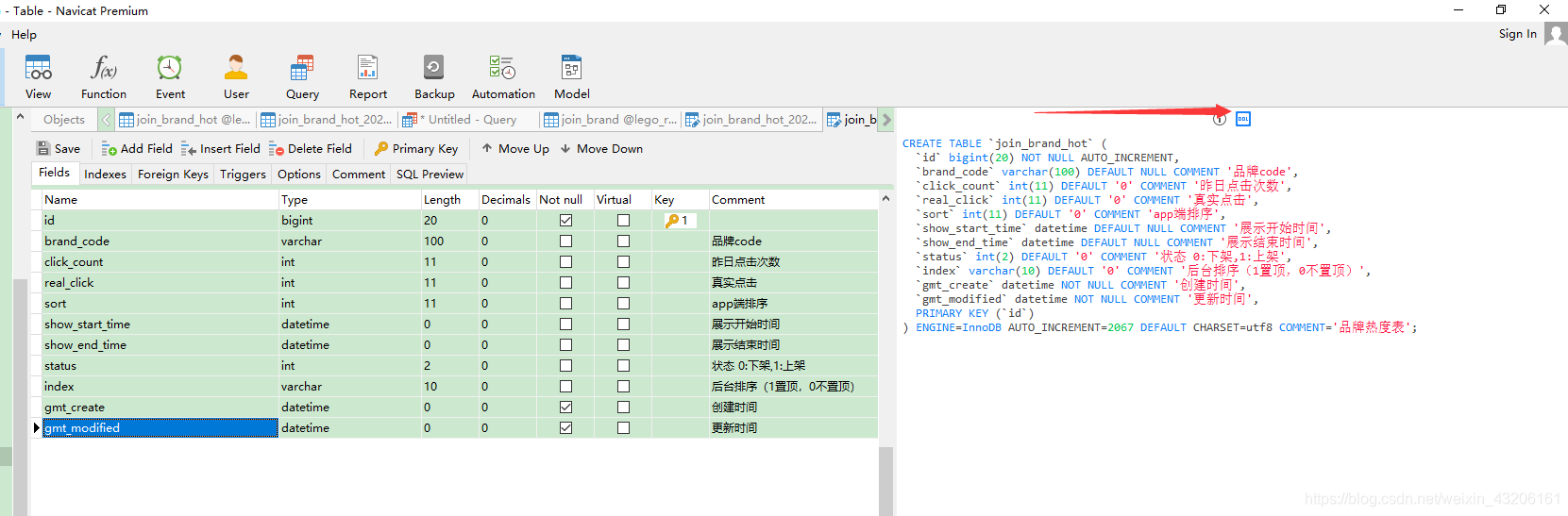Image resolution: width=1568 pixels, height=516 pixels.
Task: Open the Event toolbar icon
Action: pyautogui.click(x=170, y=76)
